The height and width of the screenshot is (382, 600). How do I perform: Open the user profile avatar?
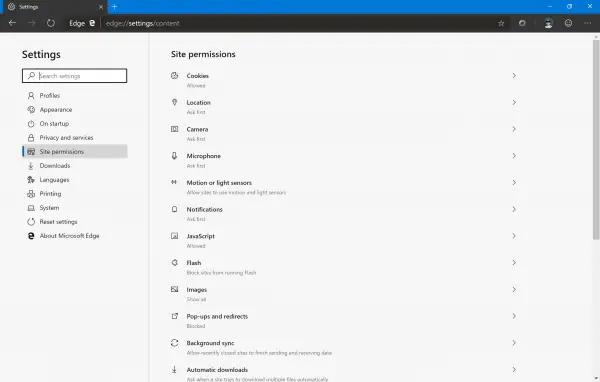(548, 23)
